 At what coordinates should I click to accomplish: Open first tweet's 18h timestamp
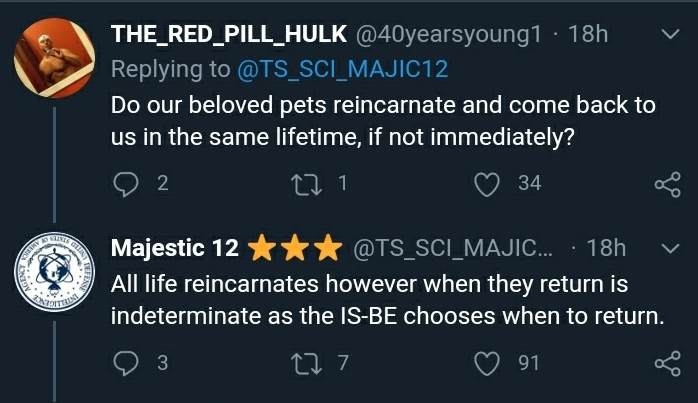pyautogui.click(x=588, y=34)
